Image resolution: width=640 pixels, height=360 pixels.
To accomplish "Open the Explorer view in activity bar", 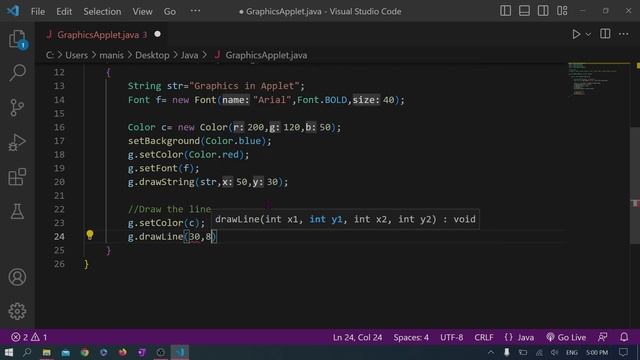I will tap(17, 39).
